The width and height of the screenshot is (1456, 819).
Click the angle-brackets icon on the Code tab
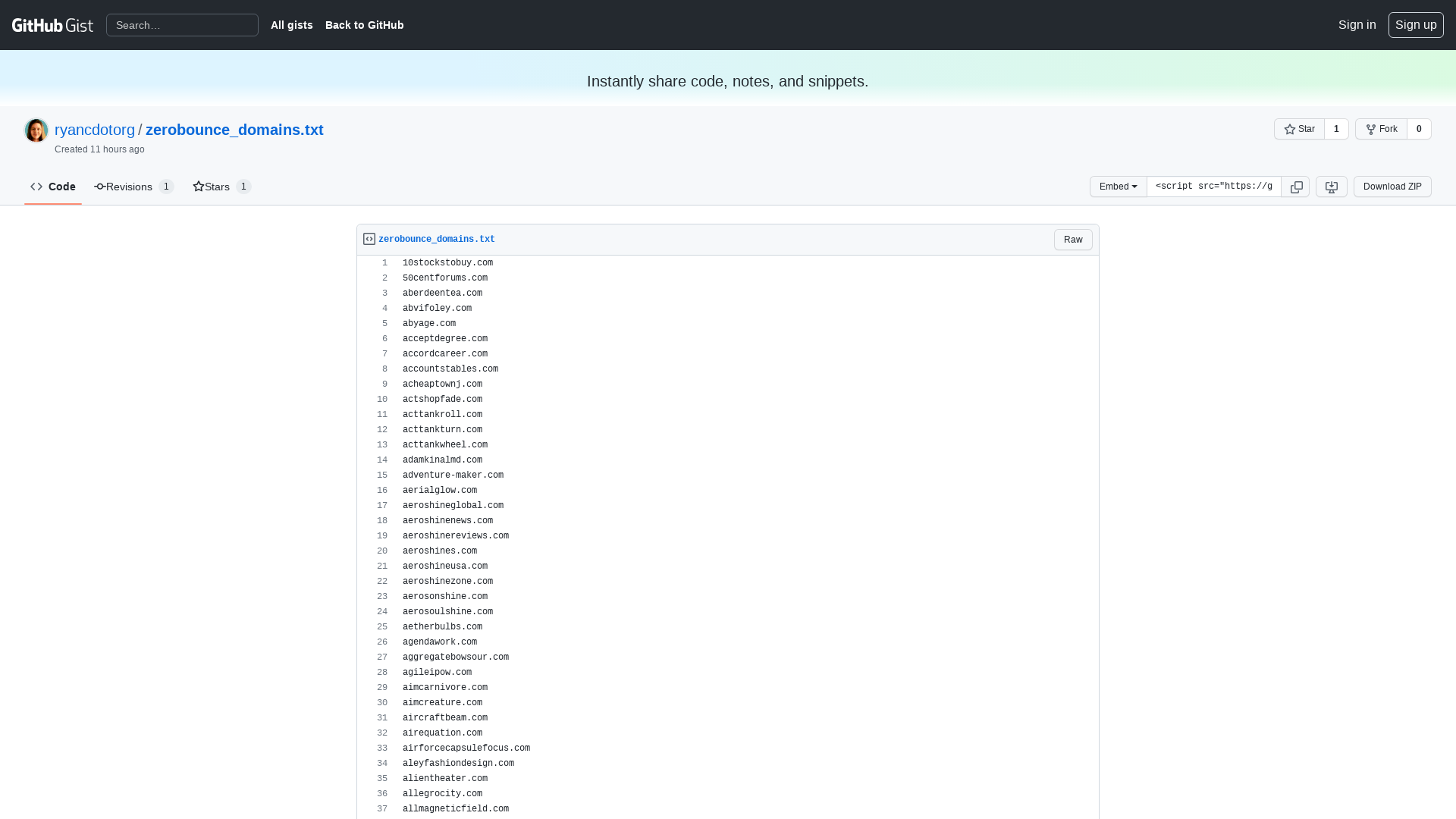point(36,187)
